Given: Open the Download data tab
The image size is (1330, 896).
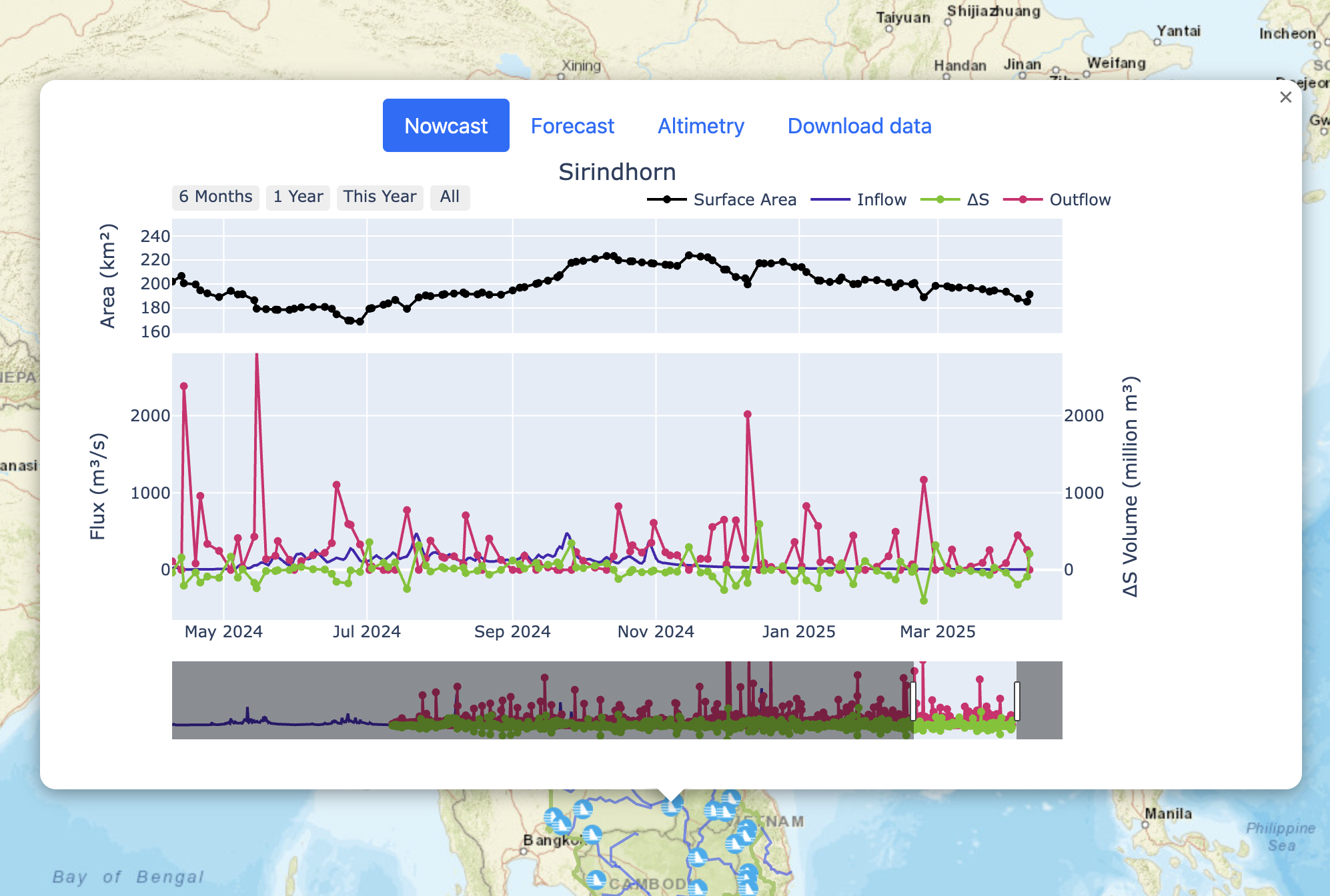Looking at the screenshot, I should (859, 126).
